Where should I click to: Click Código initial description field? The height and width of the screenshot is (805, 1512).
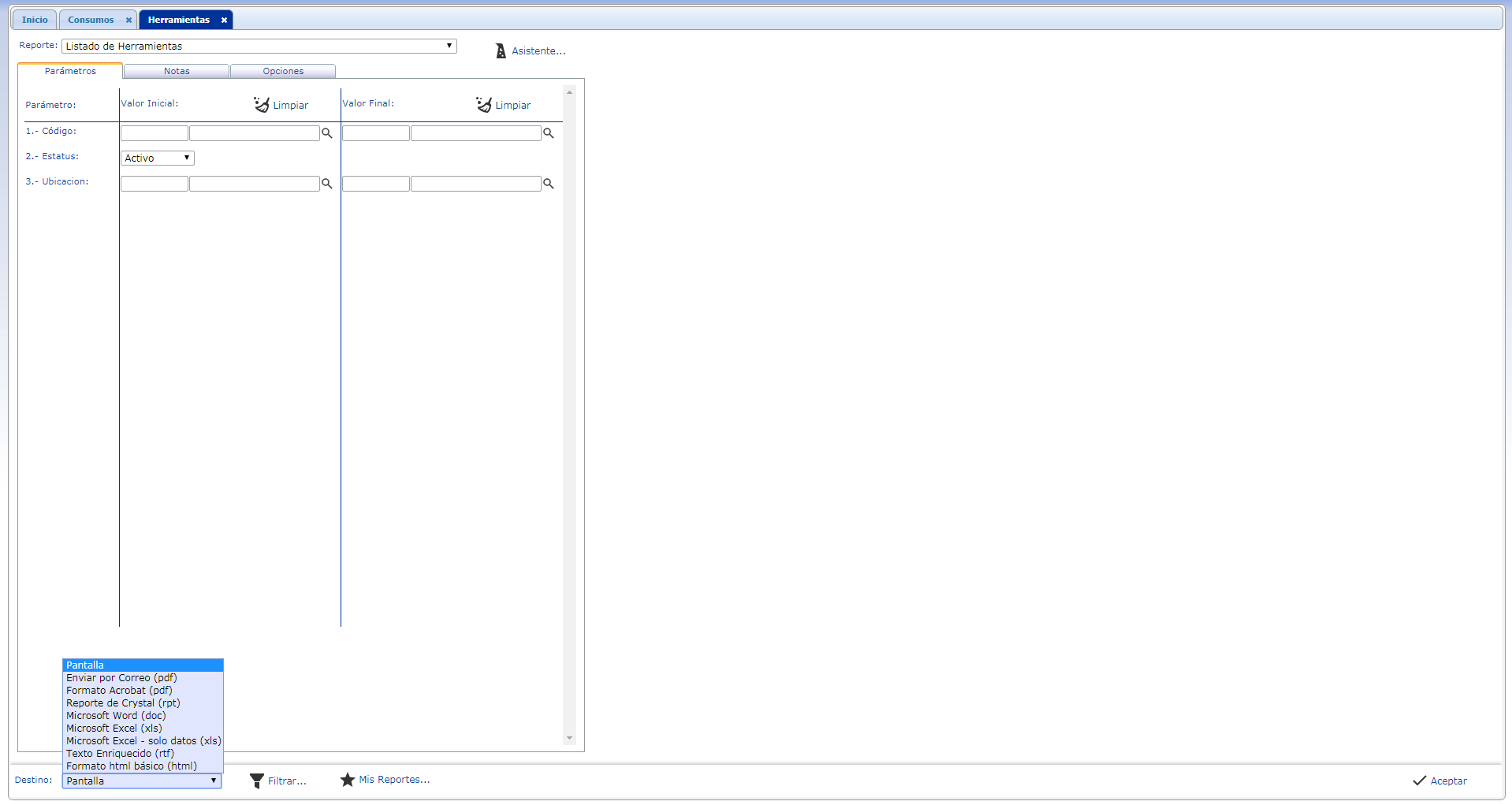[x=255, y=133]
